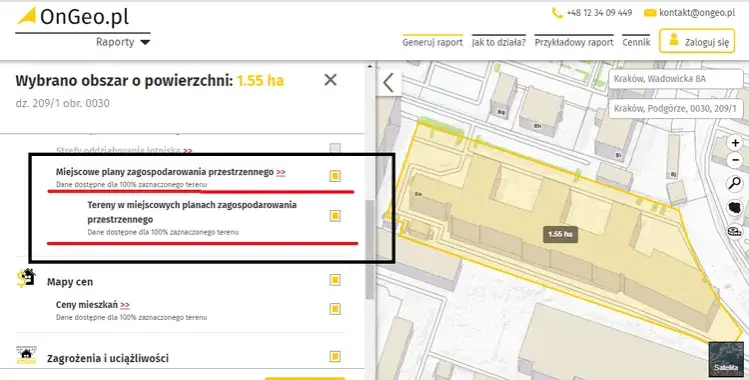Click the Mapy cen house price icon
The height and width of the screenshot is (380, 749).
[26, 277]
